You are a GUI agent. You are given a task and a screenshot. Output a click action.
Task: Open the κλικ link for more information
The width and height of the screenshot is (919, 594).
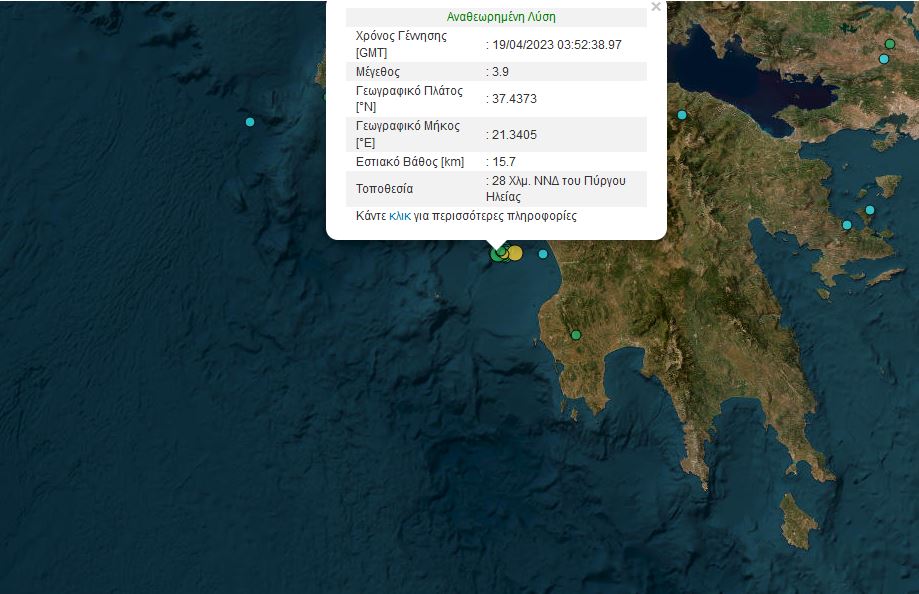coord(400,216)
